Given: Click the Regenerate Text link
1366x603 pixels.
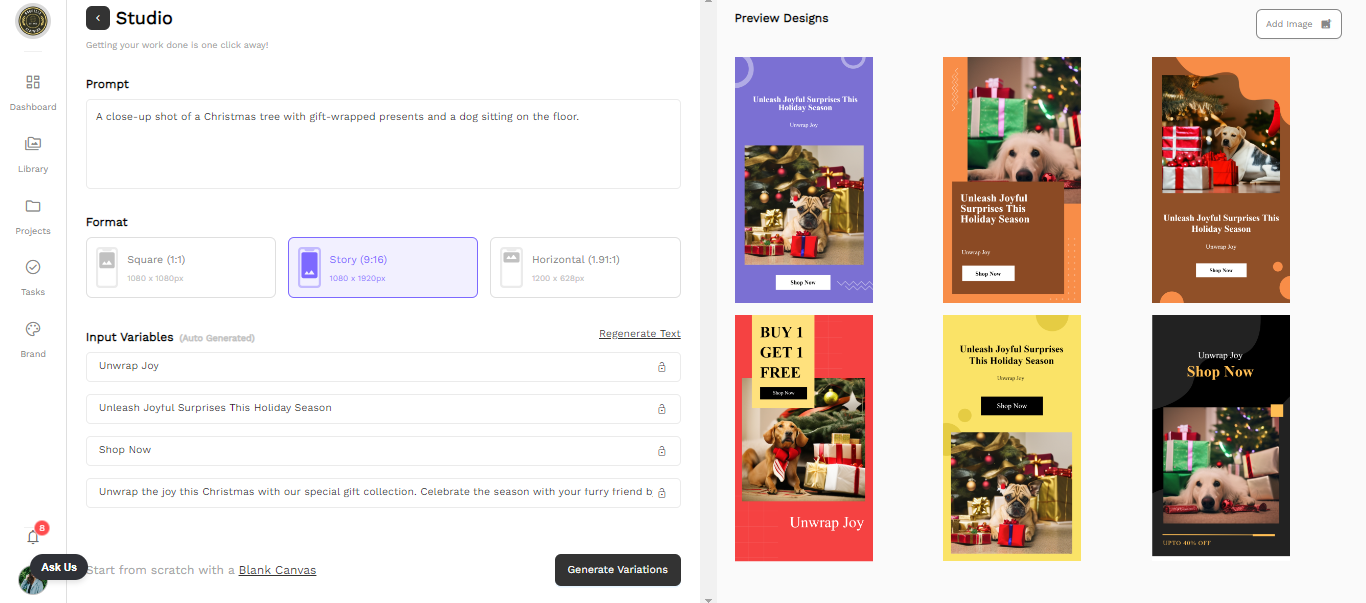Looking at the screenshot, I should pos(640,334).
